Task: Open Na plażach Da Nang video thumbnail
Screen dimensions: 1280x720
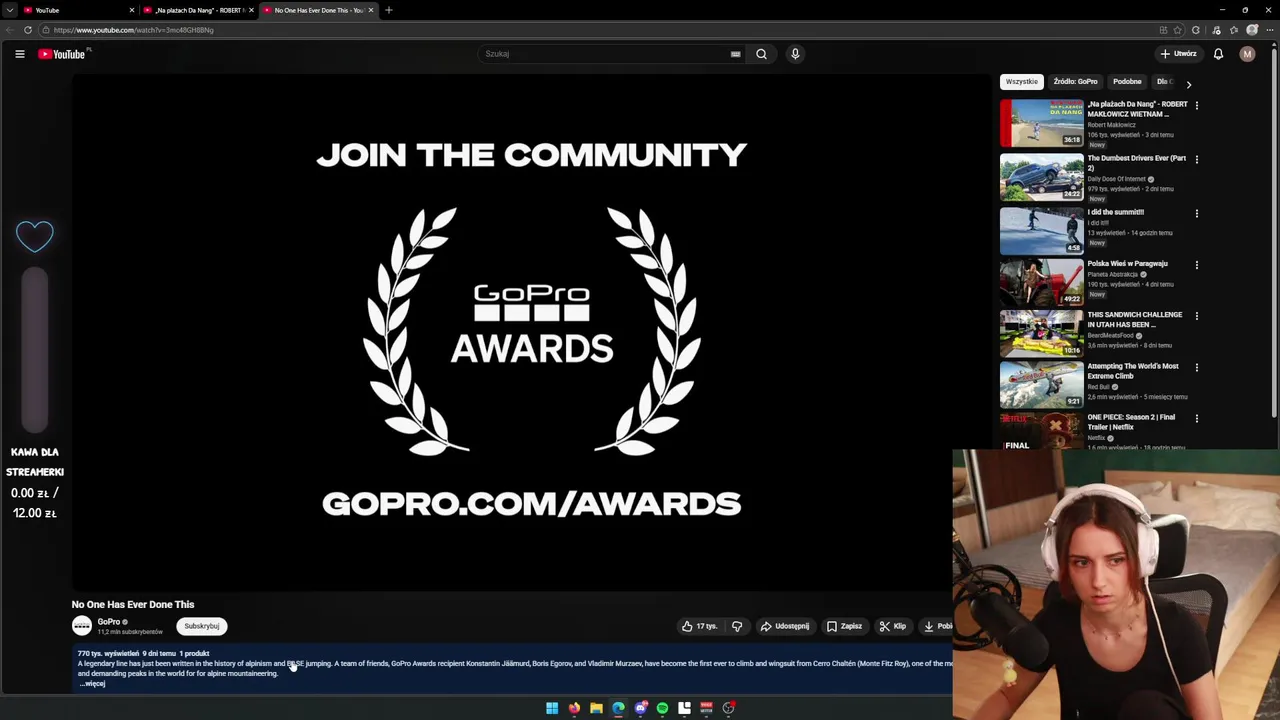Action: point(1041,123)
